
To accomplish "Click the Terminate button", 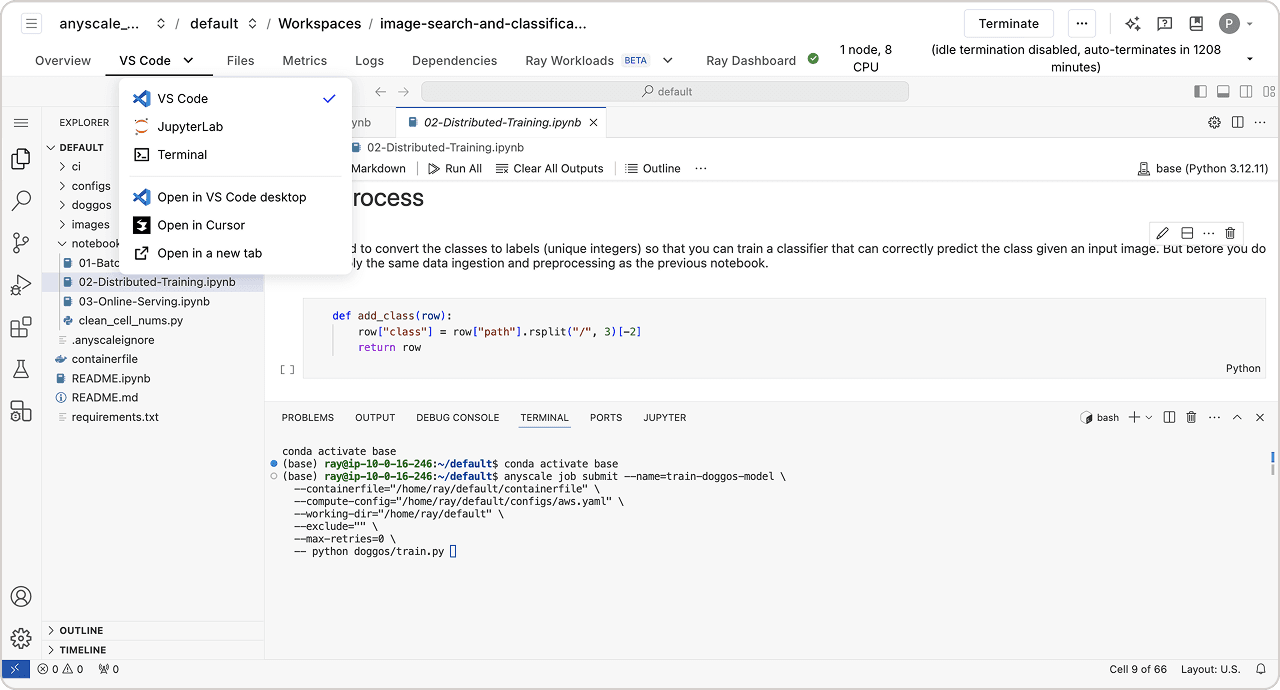I will (1008, 22).
